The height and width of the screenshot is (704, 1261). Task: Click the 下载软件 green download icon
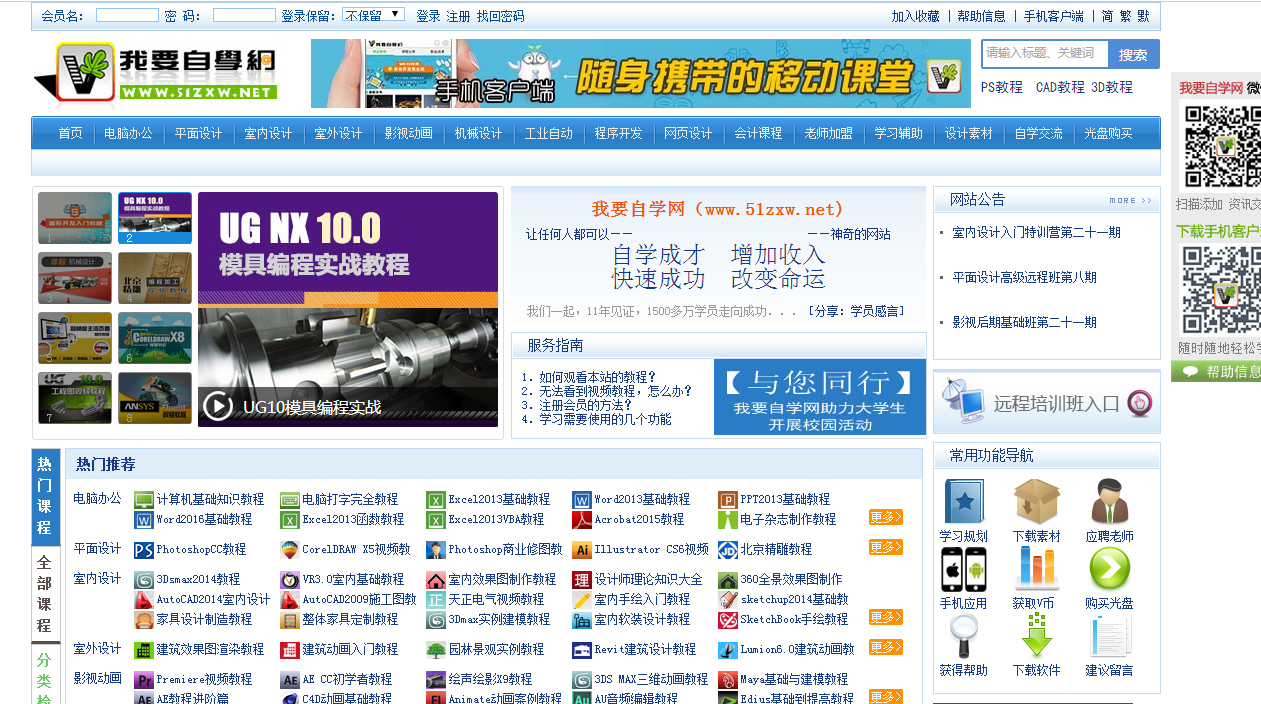[1036, 637]
